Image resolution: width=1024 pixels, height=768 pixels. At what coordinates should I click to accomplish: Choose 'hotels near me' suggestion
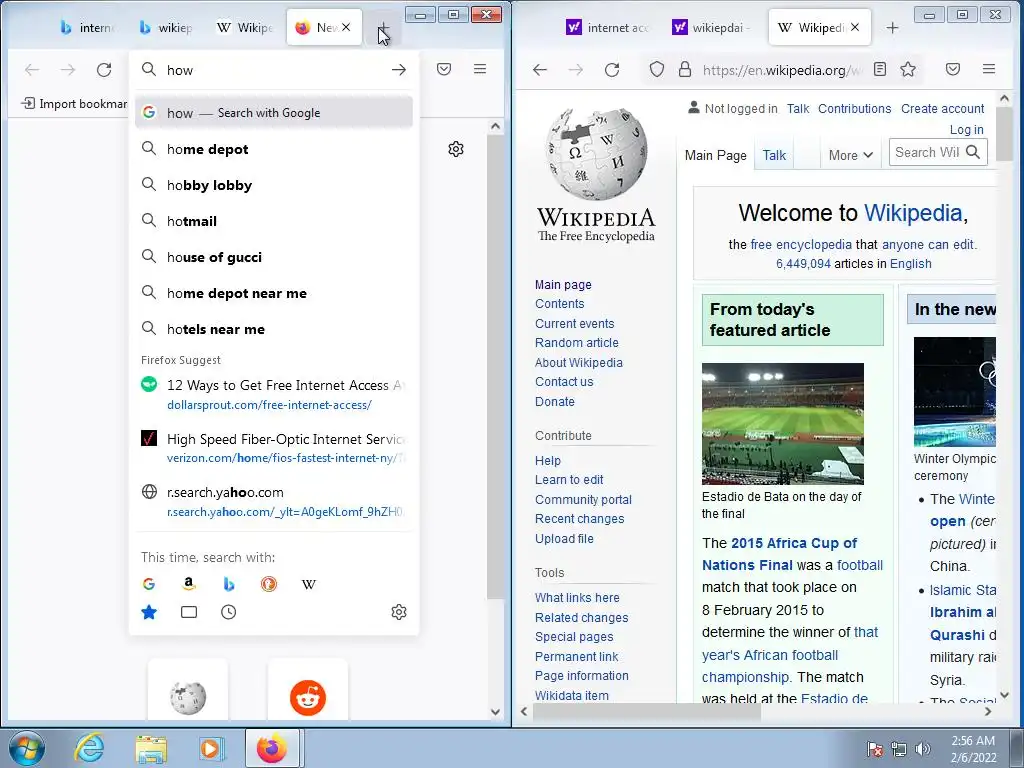[x=274, y=329]
